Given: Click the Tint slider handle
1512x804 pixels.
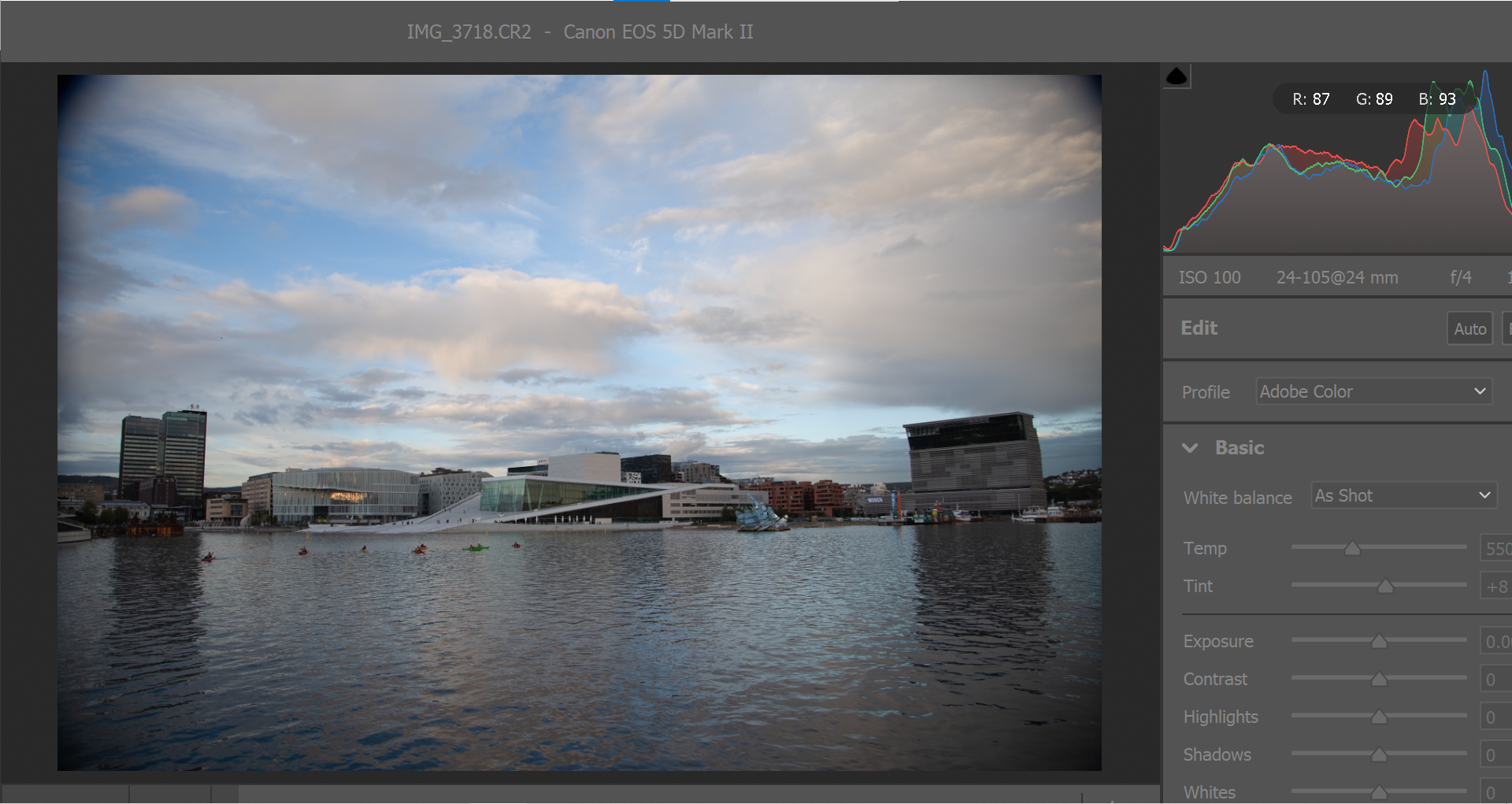Looking at the screenshot, I should (x=1384, y=586).
